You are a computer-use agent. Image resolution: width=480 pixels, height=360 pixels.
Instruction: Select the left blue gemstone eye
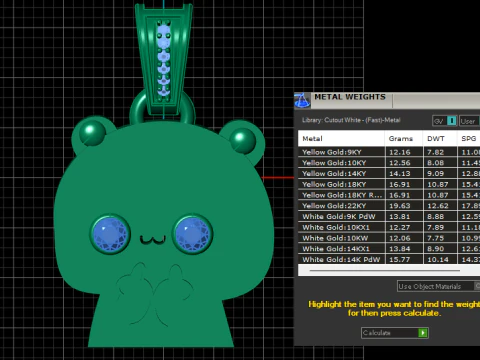pyautogui.click(x=110, y=234)
